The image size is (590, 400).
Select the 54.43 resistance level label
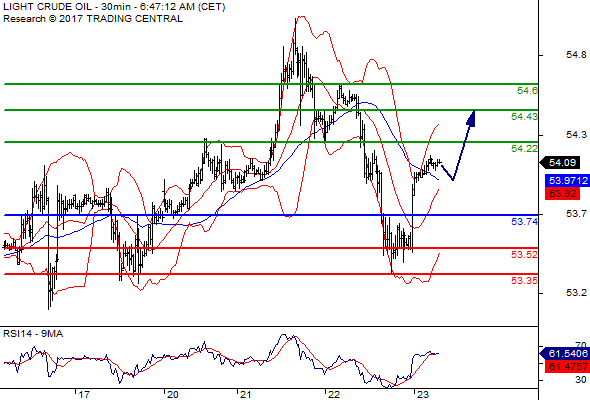point(524,117)
